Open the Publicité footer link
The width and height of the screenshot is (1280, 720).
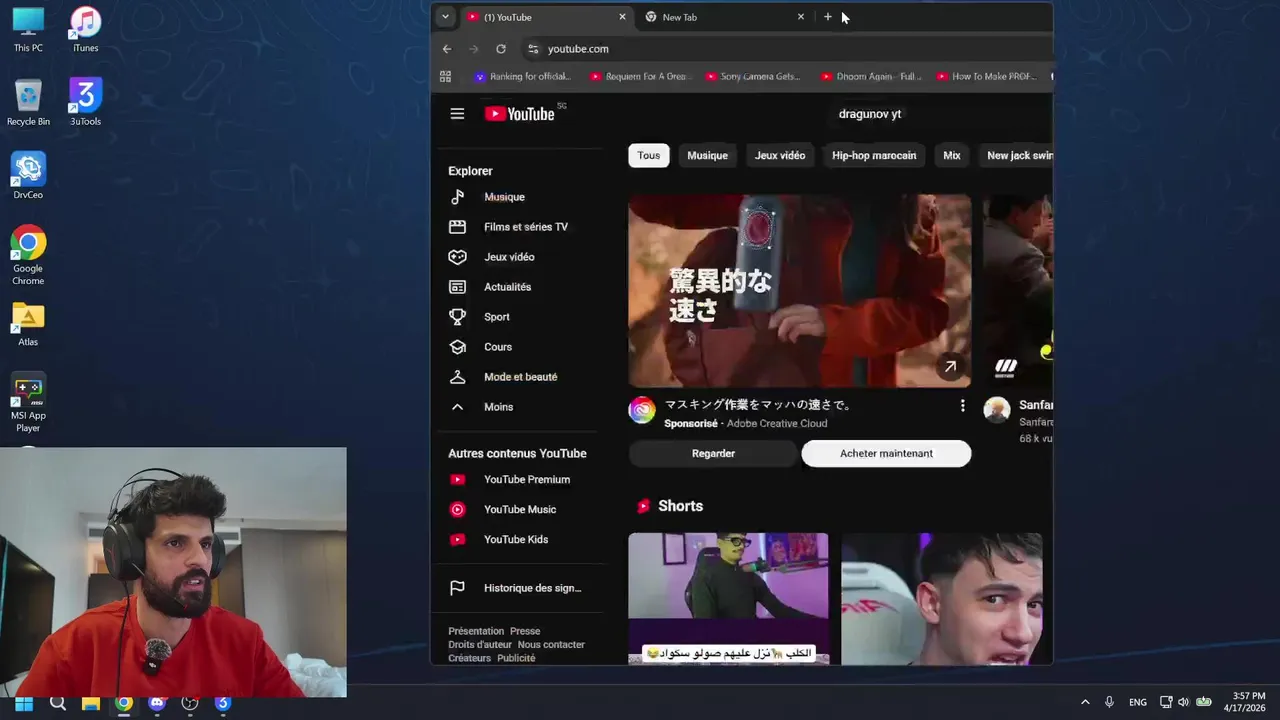pyautogui.click(x=516, y=658)
